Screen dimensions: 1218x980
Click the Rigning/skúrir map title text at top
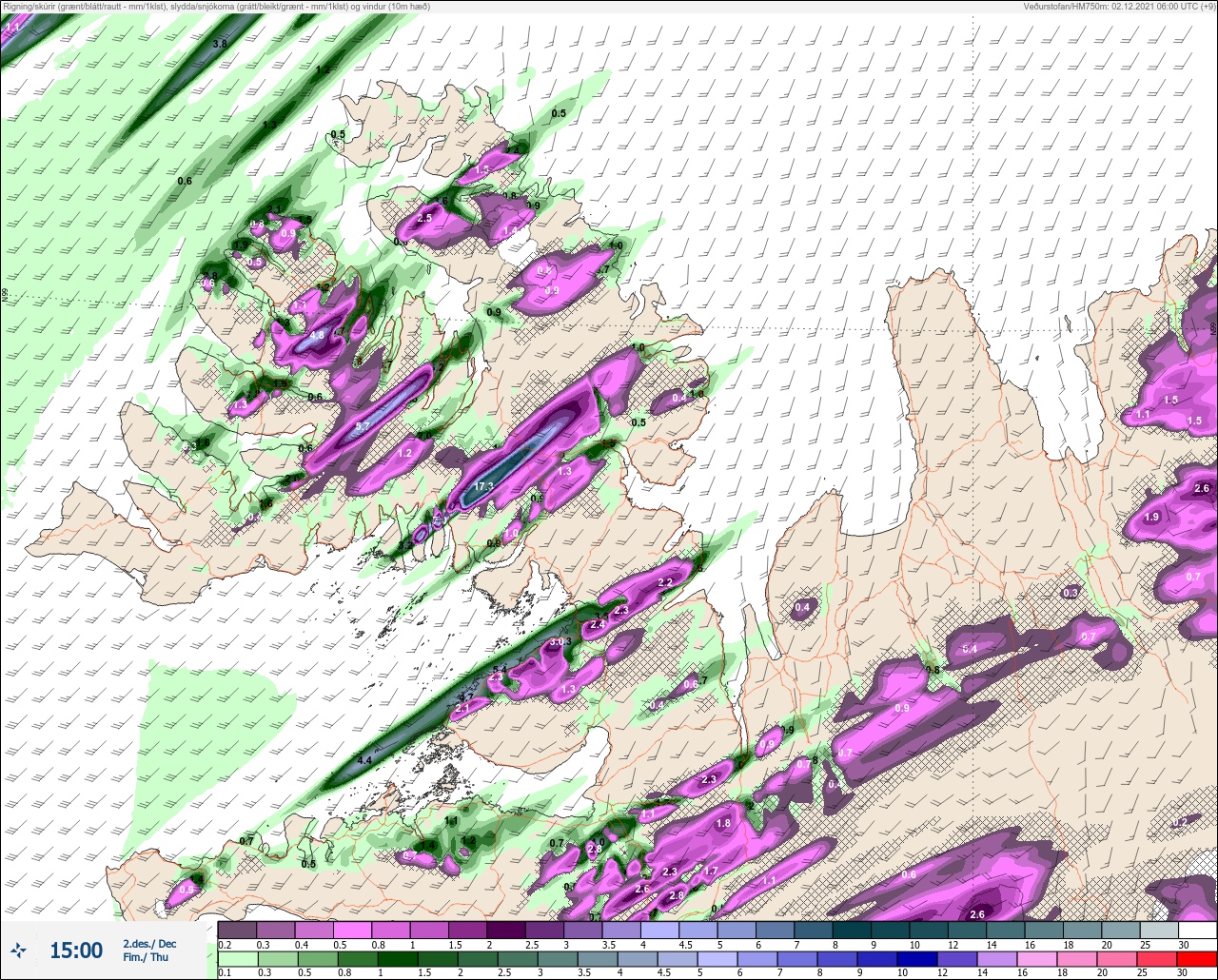[216, 7]
